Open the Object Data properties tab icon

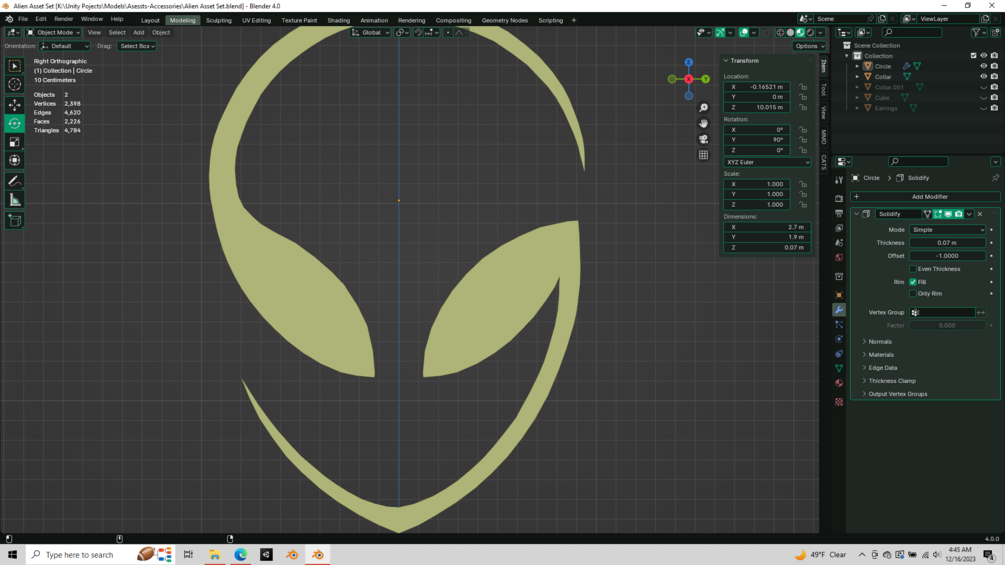(x=838, y=368)
